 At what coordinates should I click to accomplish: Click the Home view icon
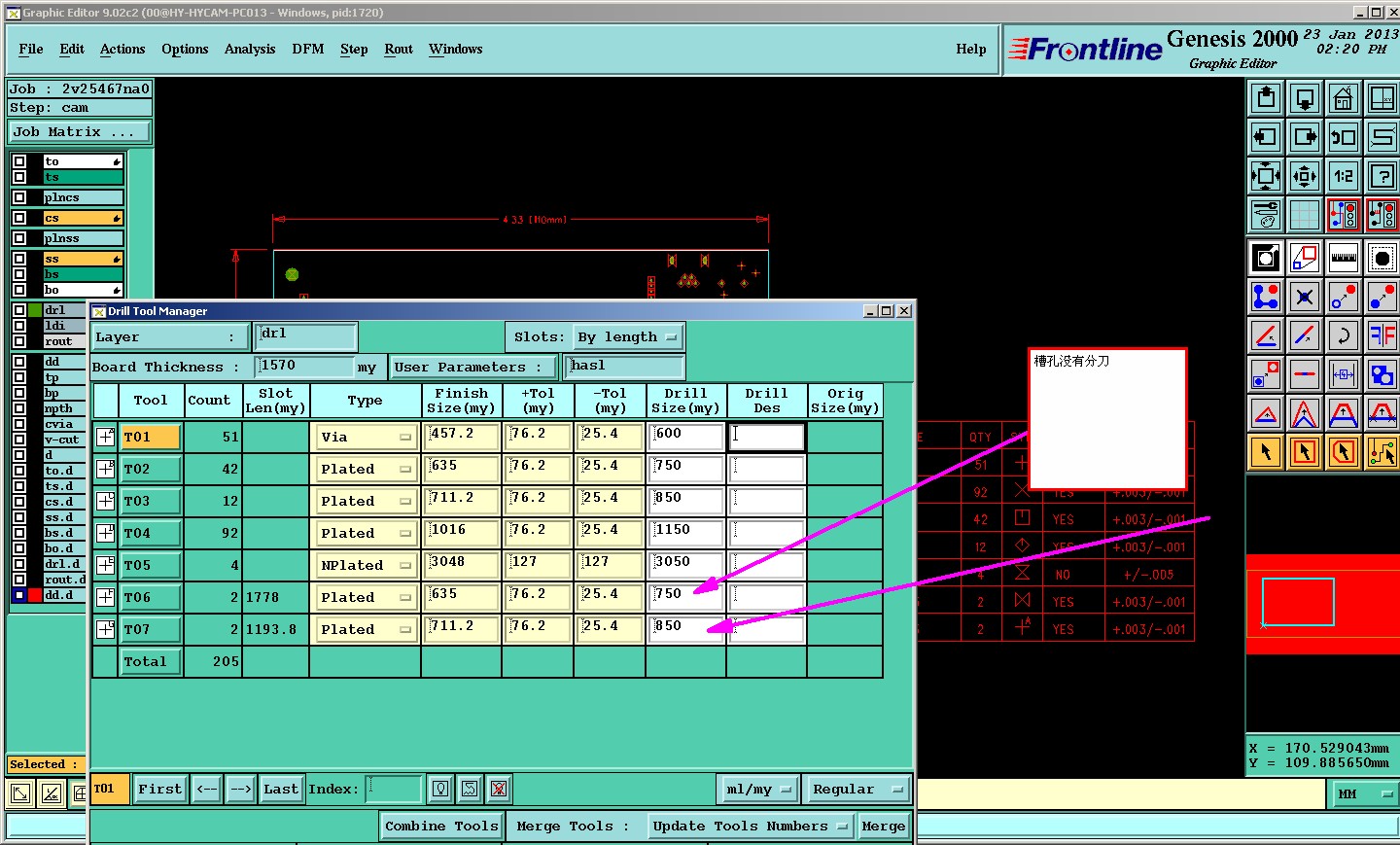point(1344,98)
